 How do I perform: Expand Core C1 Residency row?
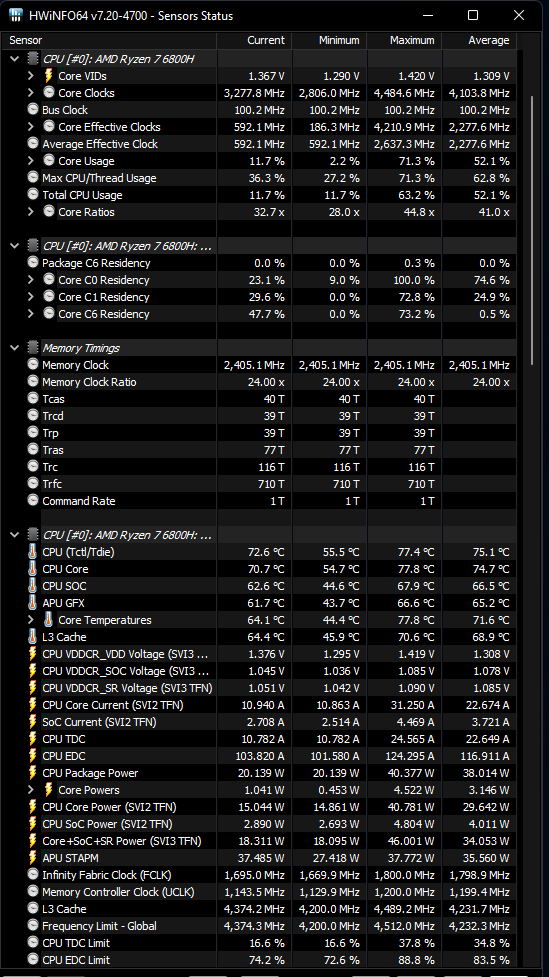[31, 297]
